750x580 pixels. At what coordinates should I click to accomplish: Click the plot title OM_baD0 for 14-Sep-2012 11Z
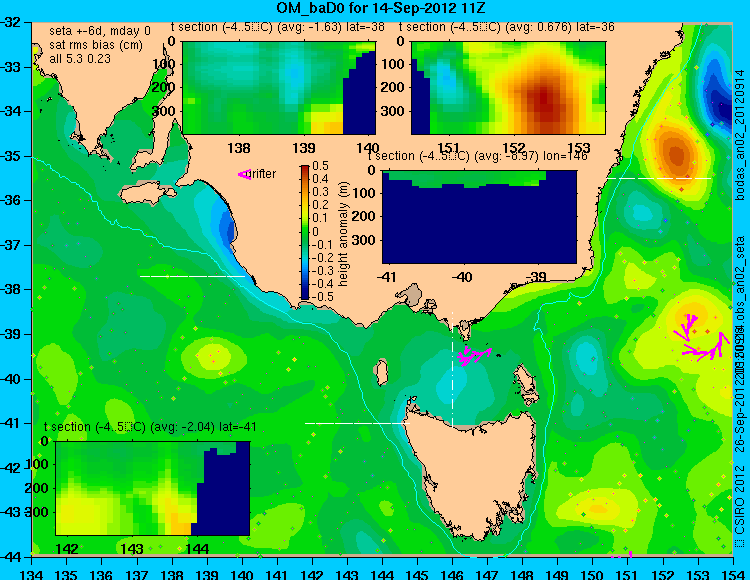[381, 8]
